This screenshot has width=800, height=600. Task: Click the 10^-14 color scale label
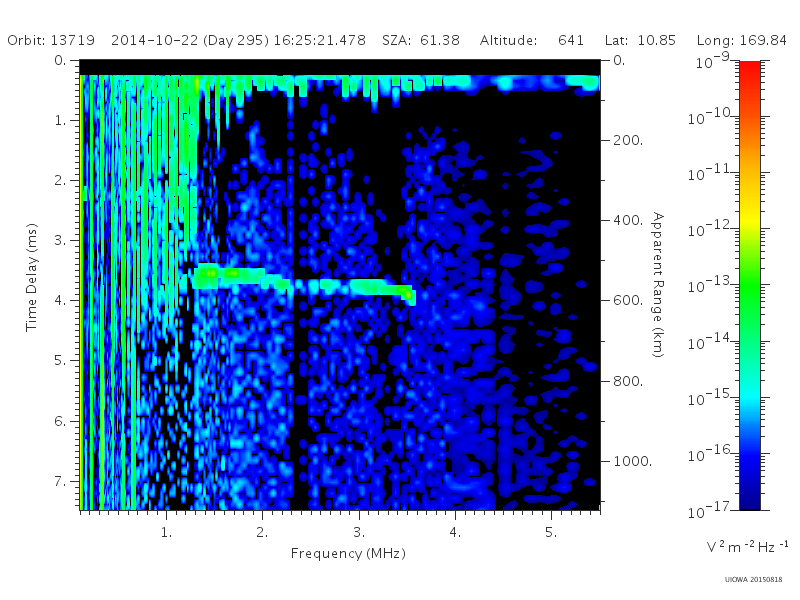click(712, 341)
